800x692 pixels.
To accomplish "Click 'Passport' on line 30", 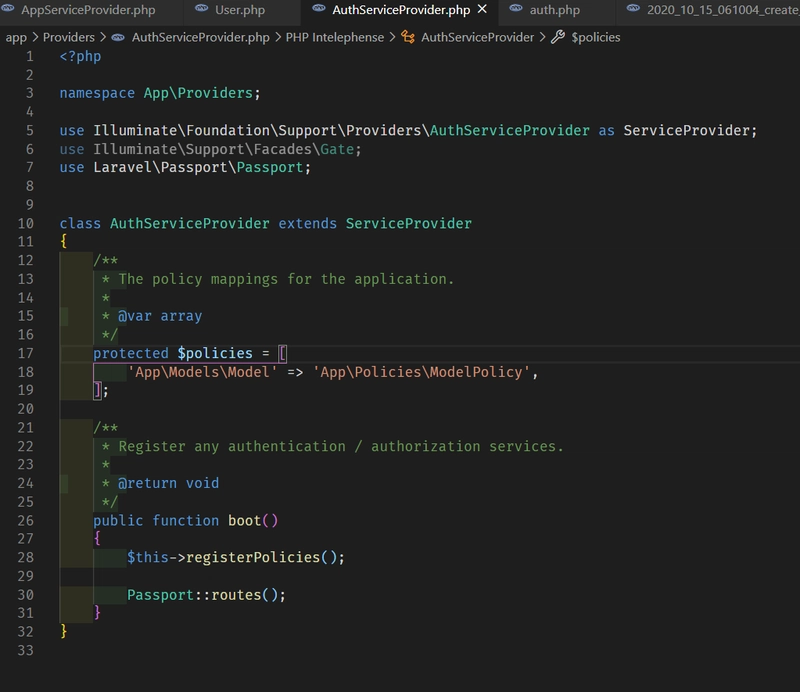I will pos(160,595).
